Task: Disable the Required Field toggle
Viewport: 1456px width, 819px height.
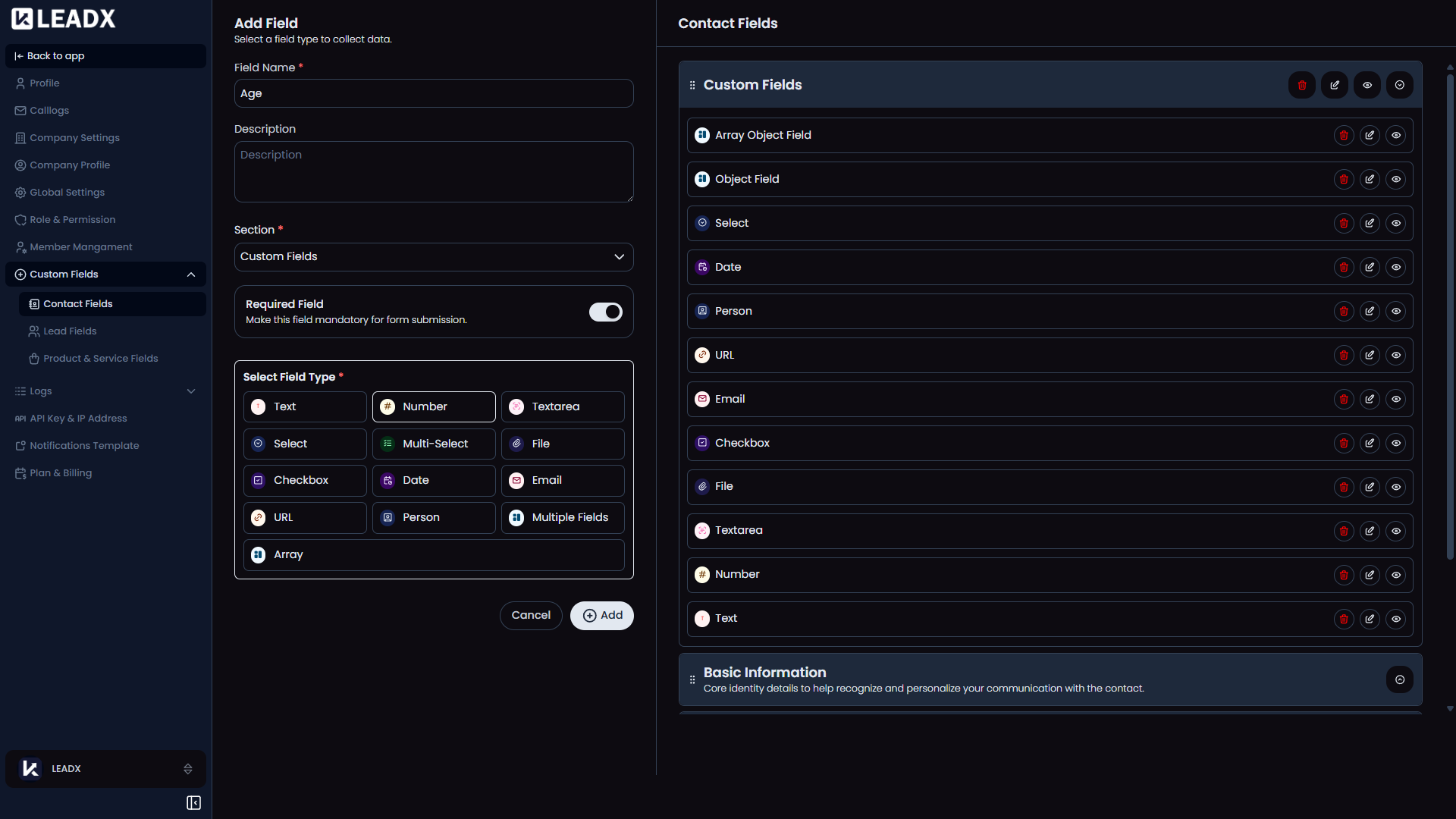Action: (605, 312)
